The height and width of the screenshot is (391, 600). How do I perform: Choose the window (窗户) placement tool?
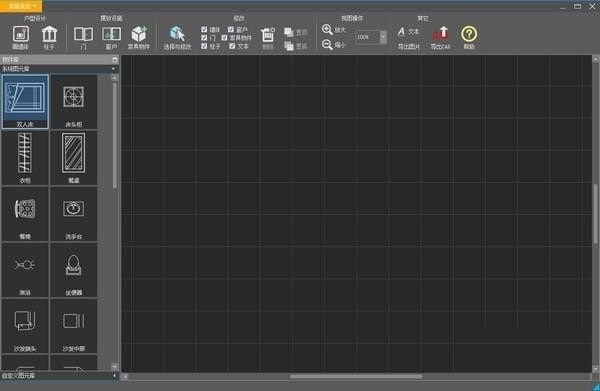[112, 34]
